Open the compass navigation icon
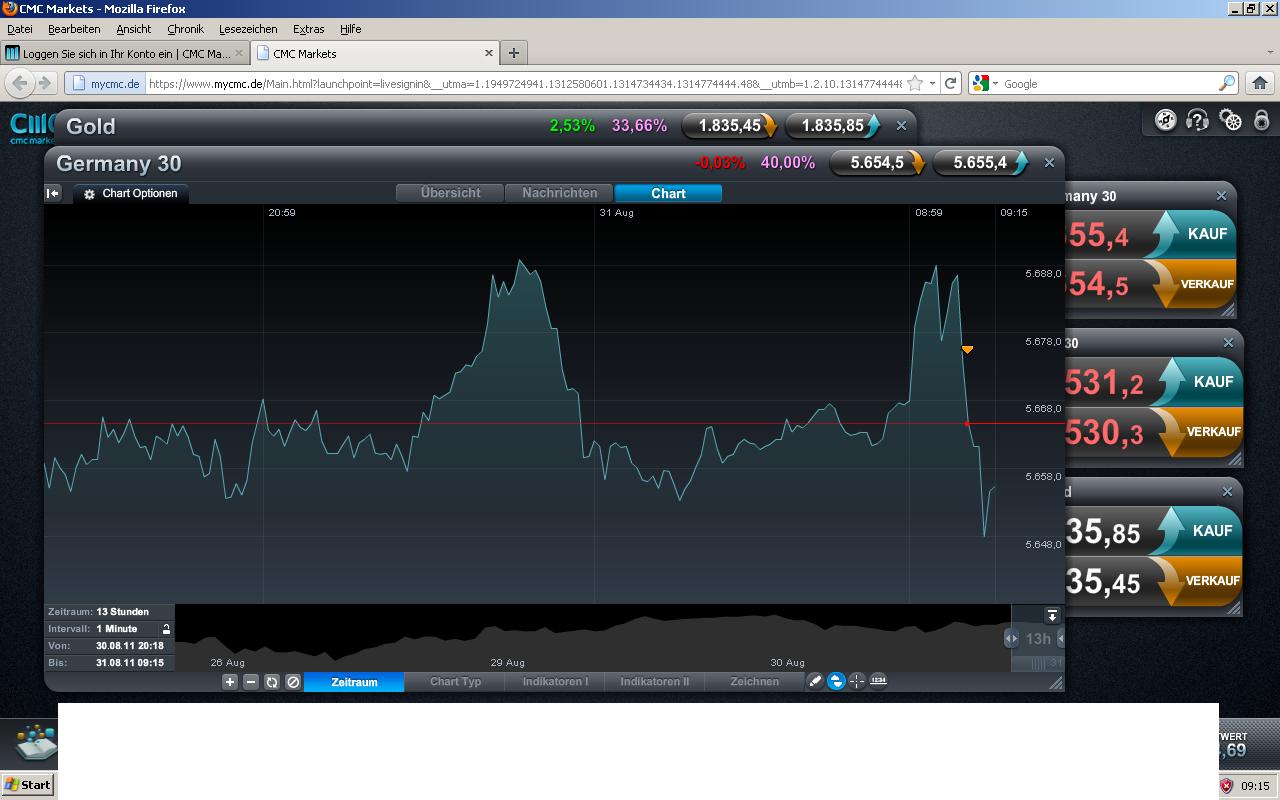1280x800 pixels. 1165,121
